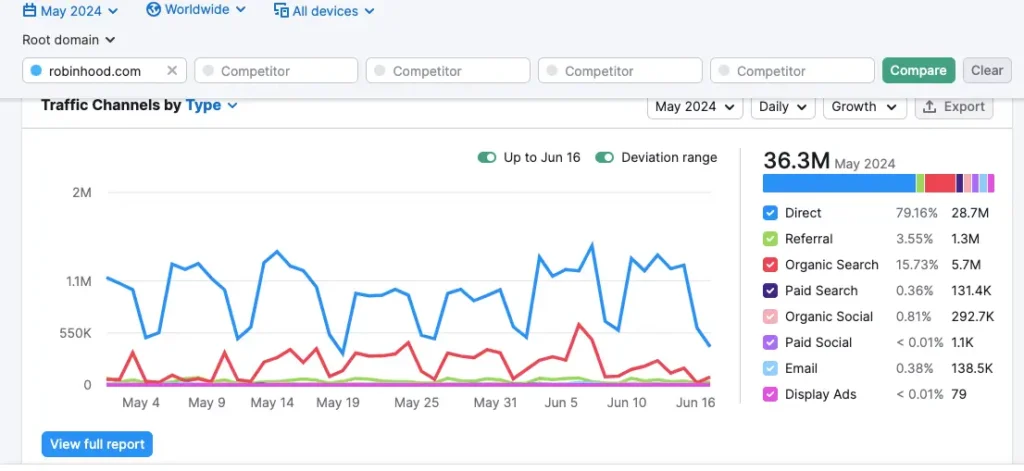Click the Paid Search 131.4K value
The image size is (1024, 471).
(x=972, y=291)
